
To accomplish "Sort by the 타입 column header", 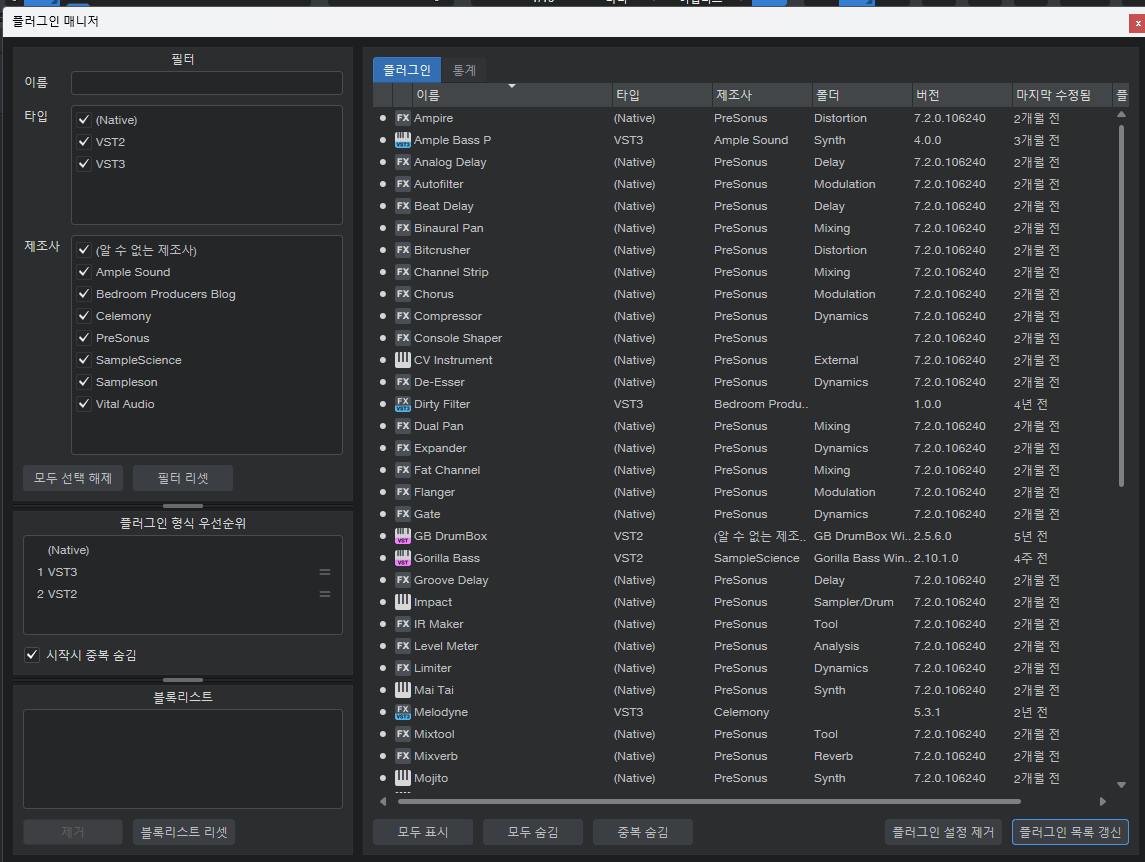I will (662, 95).
